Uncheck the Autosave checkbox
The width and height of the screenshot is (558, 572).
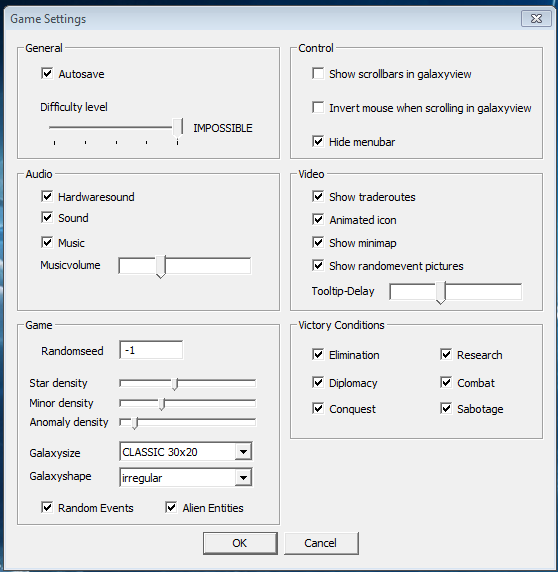click(x=47, y=73)
